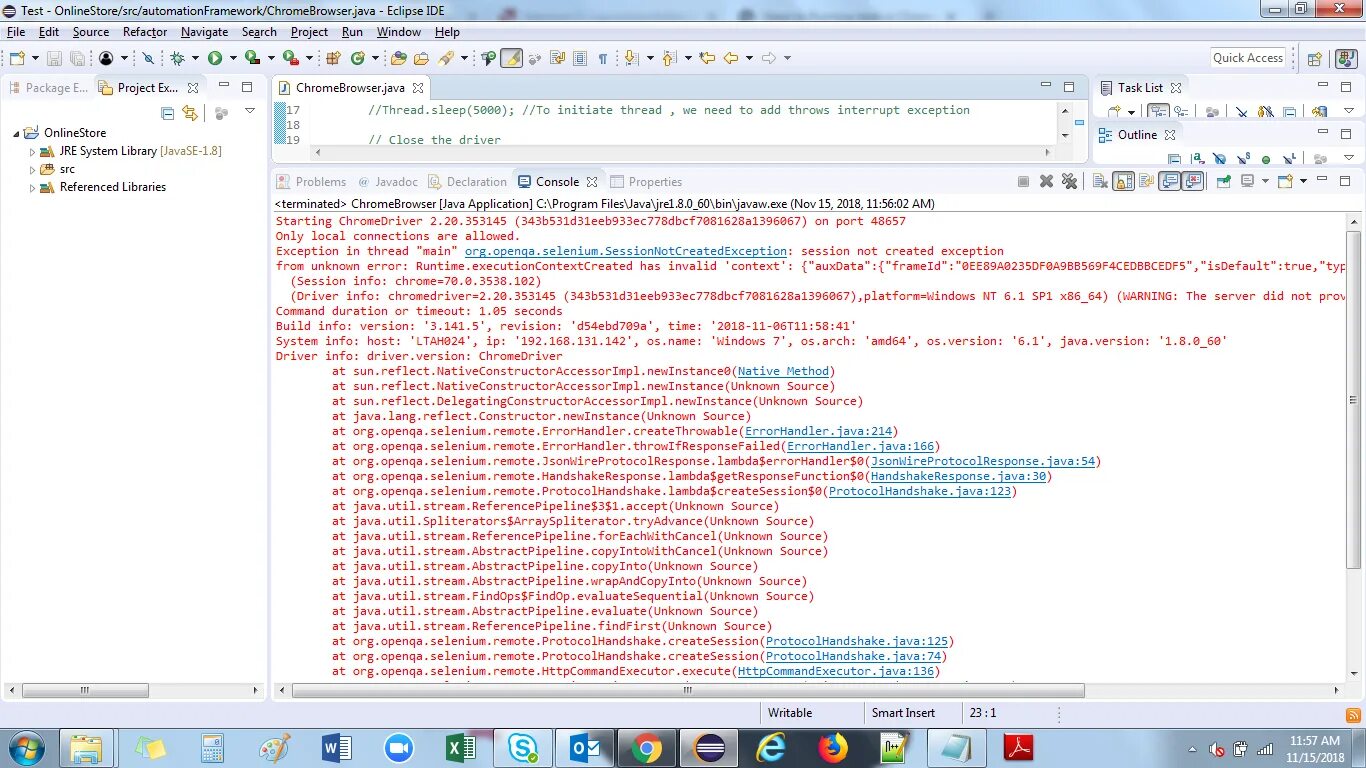Viewport: 1366px width, 768px height.
Task: Click the Open Perspective icon
Action: click(x=1315, y=58)
